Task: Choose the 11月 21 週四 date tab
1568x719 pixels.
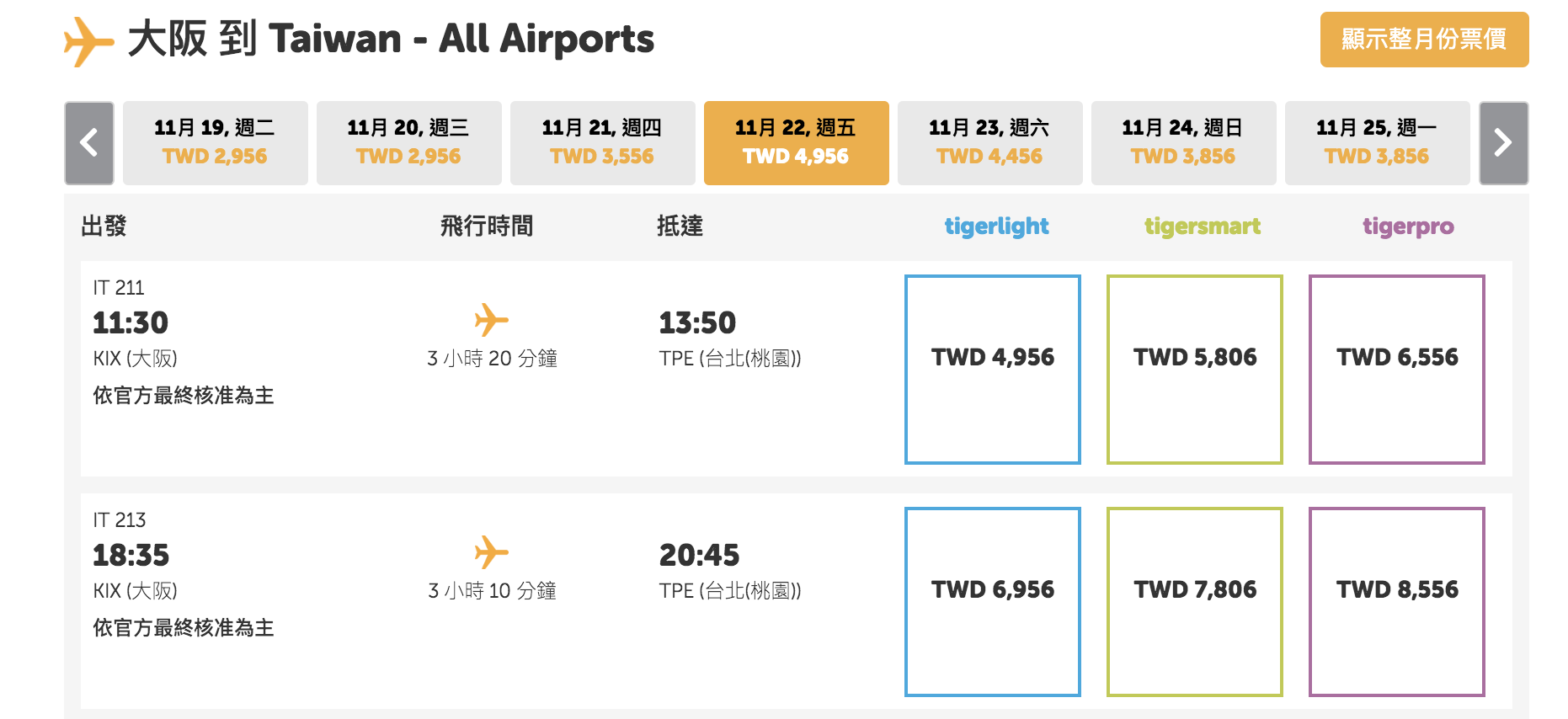Action: click(603, 143)
